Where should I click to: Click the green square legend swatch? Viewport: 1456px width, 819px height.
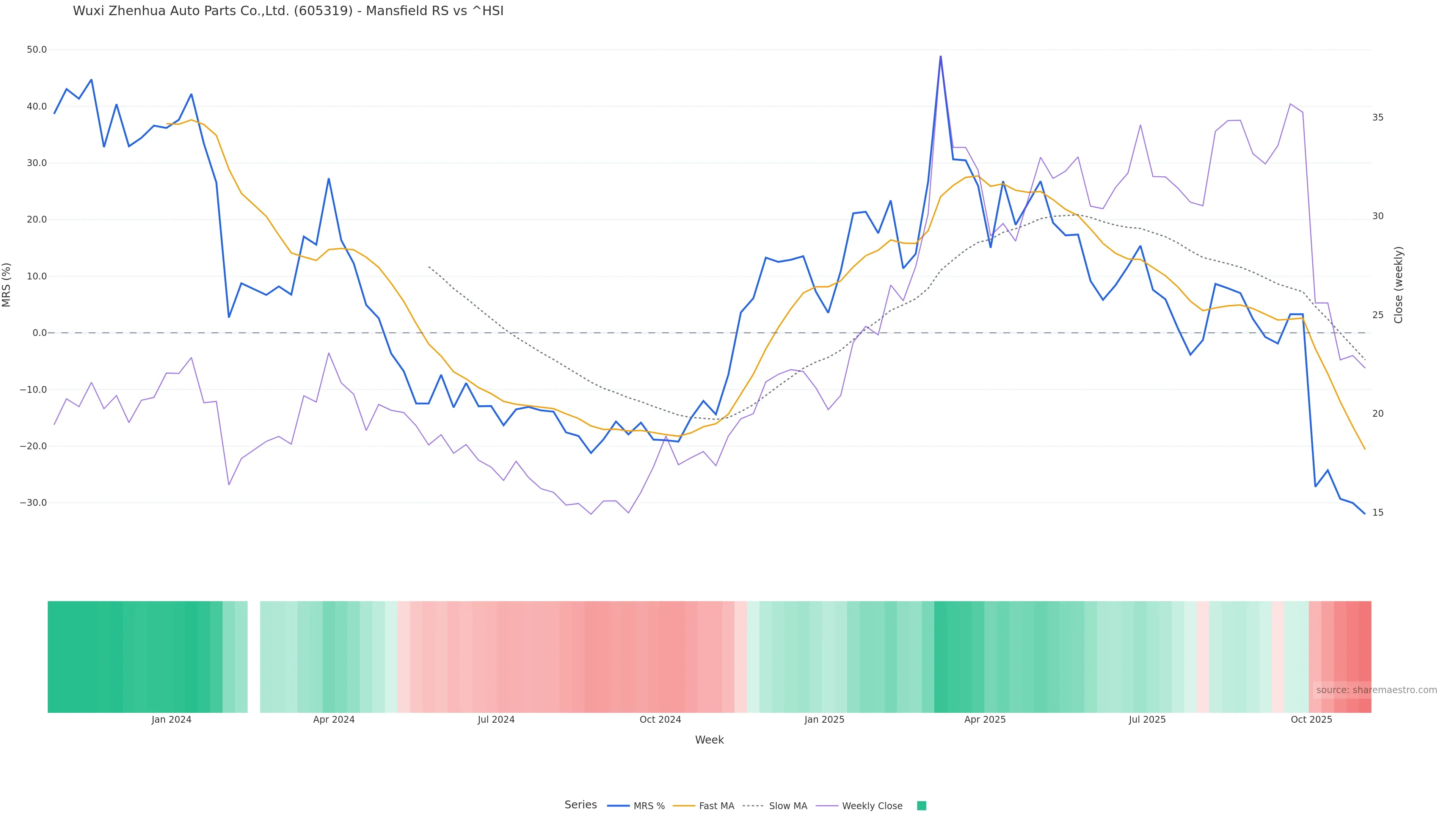[x=921, y=806]
